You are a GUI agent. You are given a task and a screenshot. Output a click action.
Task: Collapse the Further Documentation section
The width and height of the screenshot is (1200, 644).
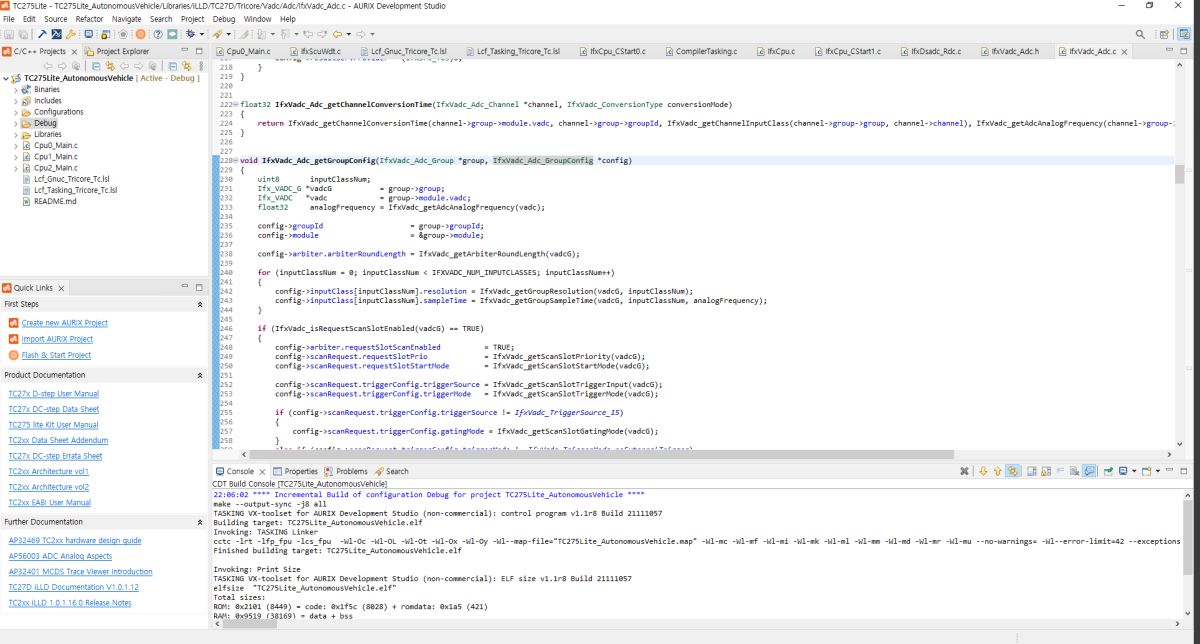tap(199, 522)
